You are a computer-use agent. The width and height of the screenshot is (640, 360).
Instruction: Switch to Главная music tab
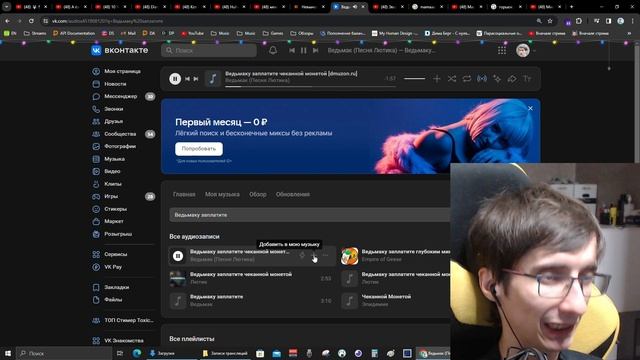coord(184,194)
